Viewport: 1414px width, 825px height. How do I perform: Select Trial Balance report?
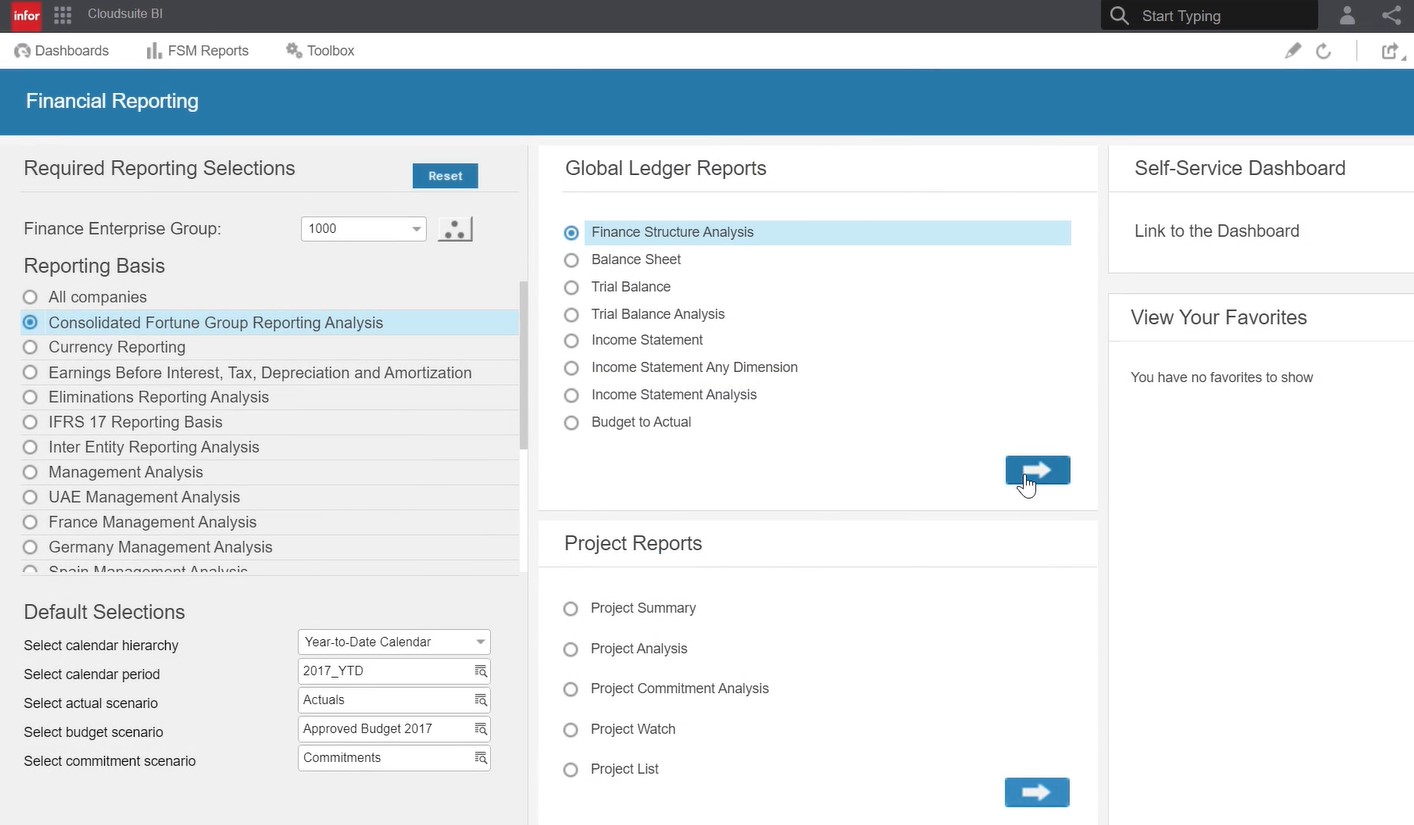(x=619, y=287)
